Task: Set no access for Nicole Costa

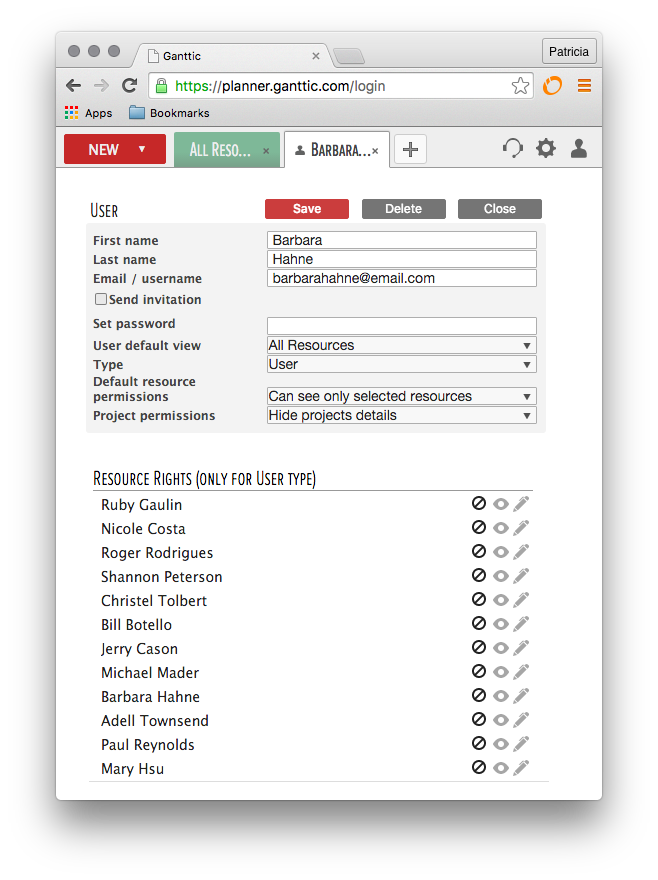Action: [x=478, y=528]
